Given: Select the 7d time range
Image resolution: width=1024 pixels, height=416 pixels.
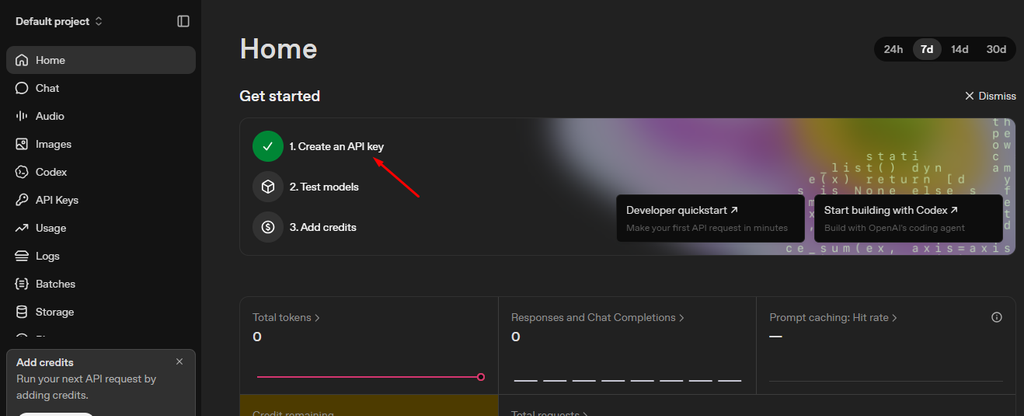Looking at the screenshot, I should (x=927, y=49).
